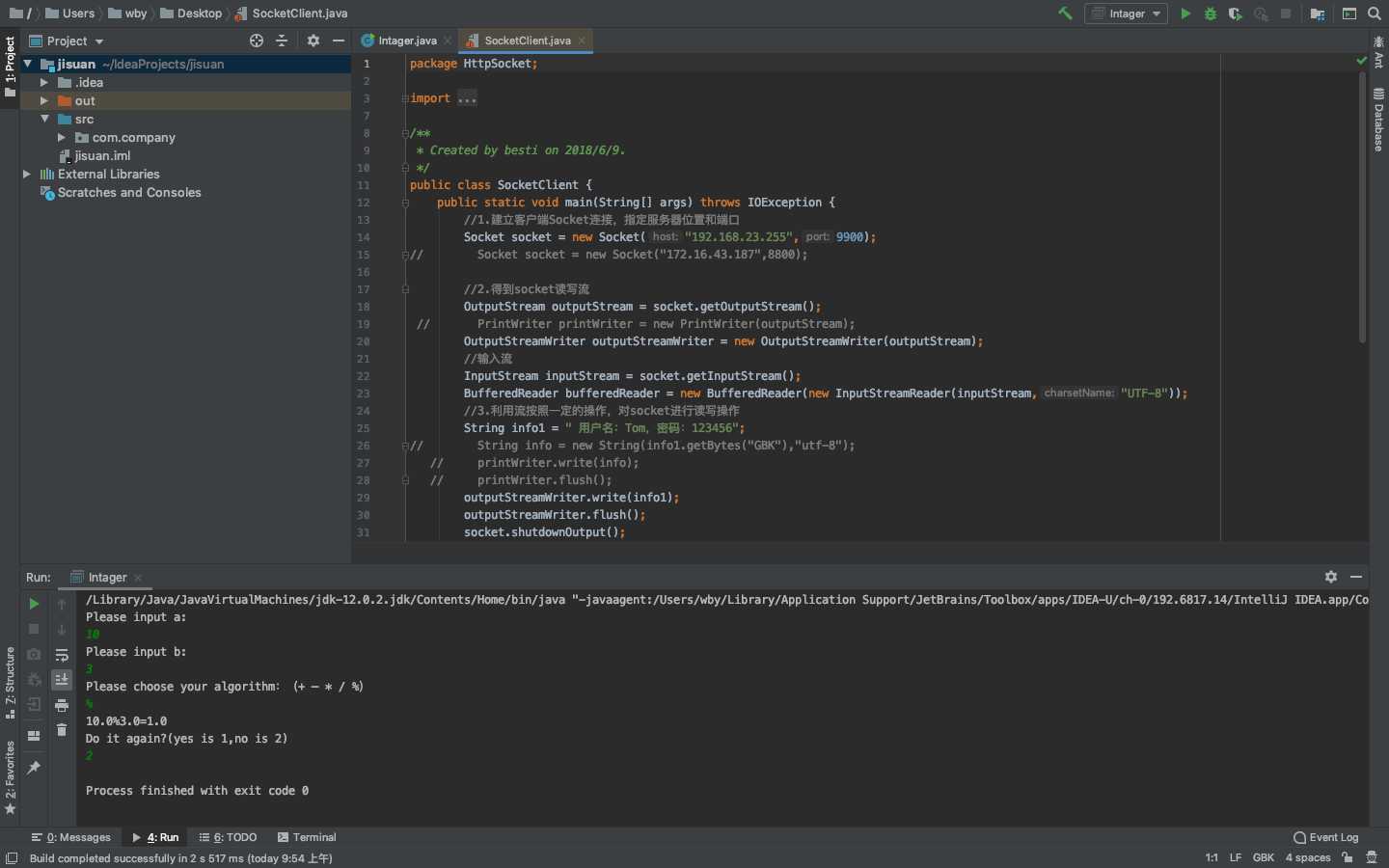Collapse the src folder
1389x868 pixels.
click(44, 119)
